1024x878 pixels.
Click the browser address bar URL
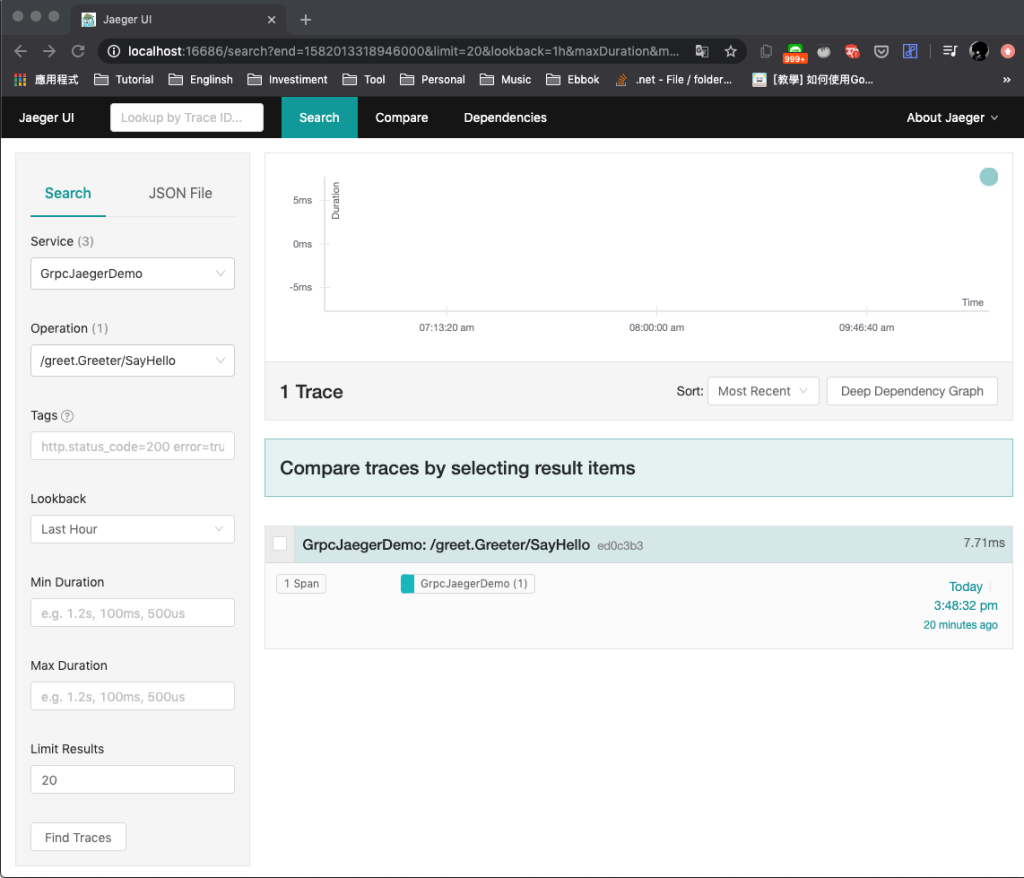[x=403, y=51]
